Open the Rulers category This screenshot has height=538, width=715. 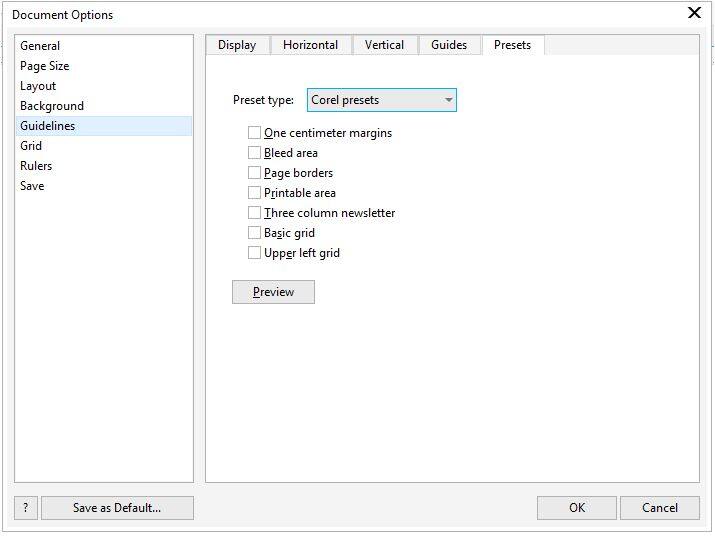(x=36, y=166)
